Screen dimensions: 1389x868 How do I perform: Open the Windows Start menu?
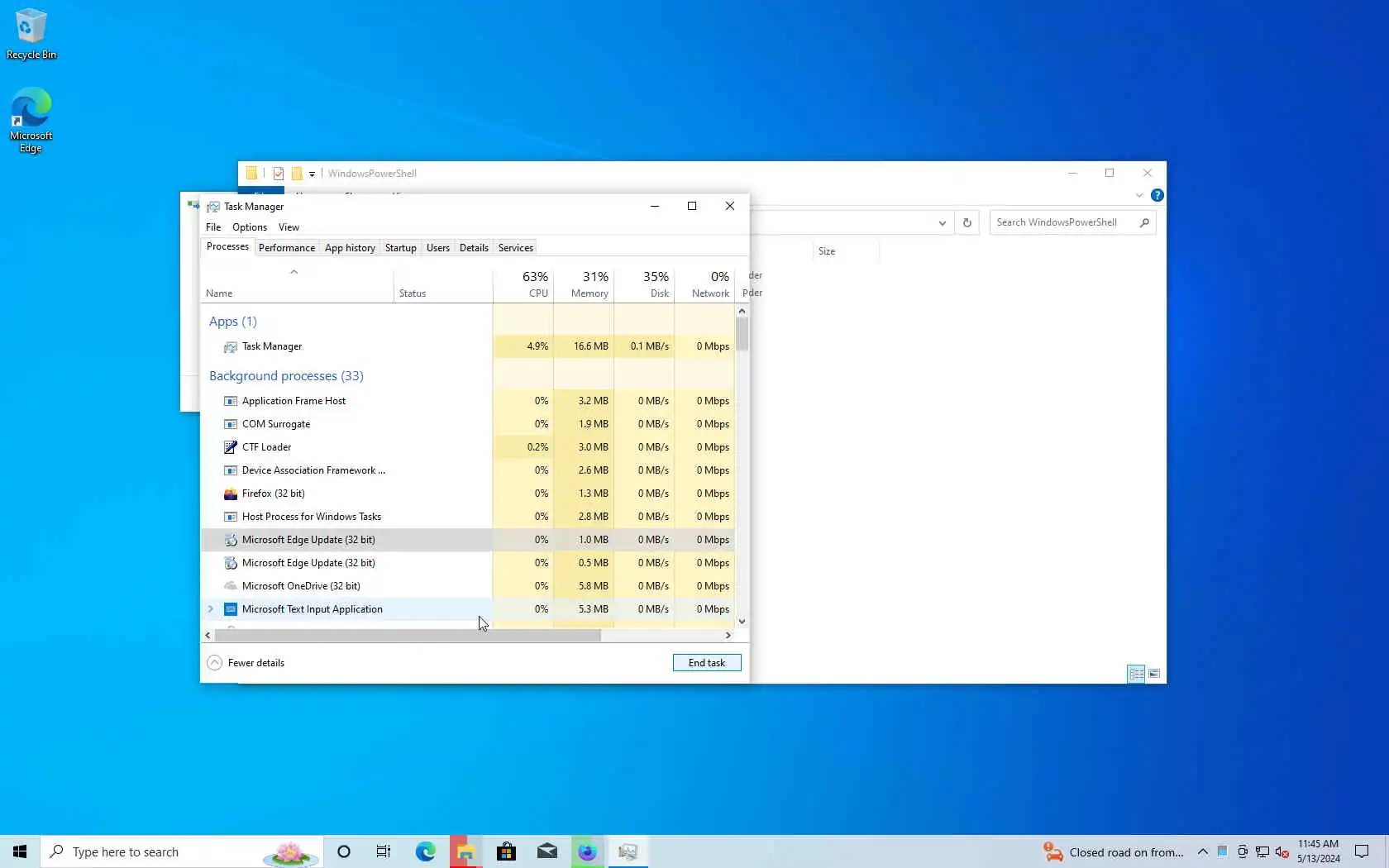20,851
